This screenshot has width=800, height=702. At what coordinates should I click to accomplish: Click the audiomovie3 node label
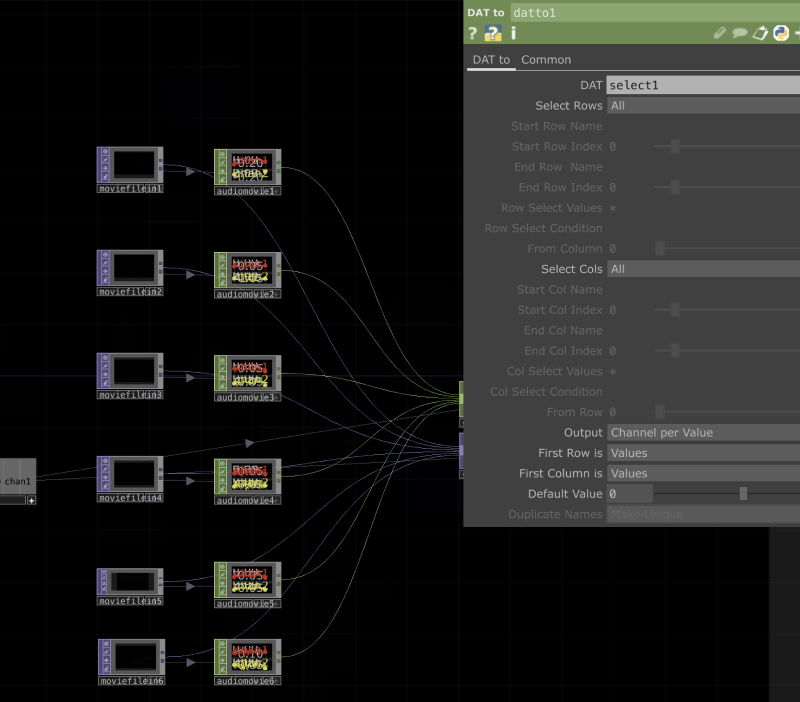point(247,396)
